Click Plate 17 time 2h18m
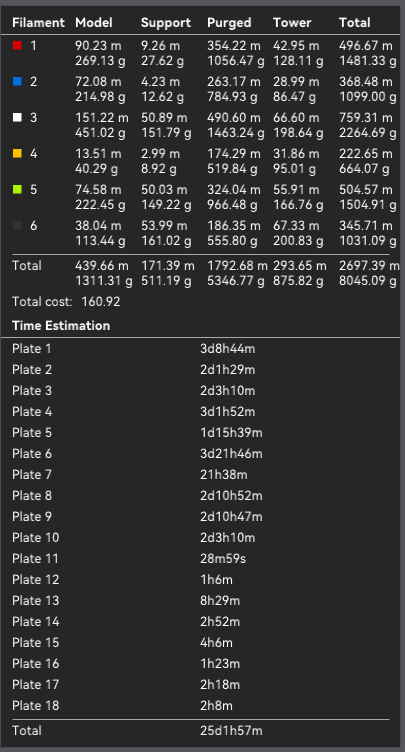Viewport: 405px width, 752px height. coord(220,684)
